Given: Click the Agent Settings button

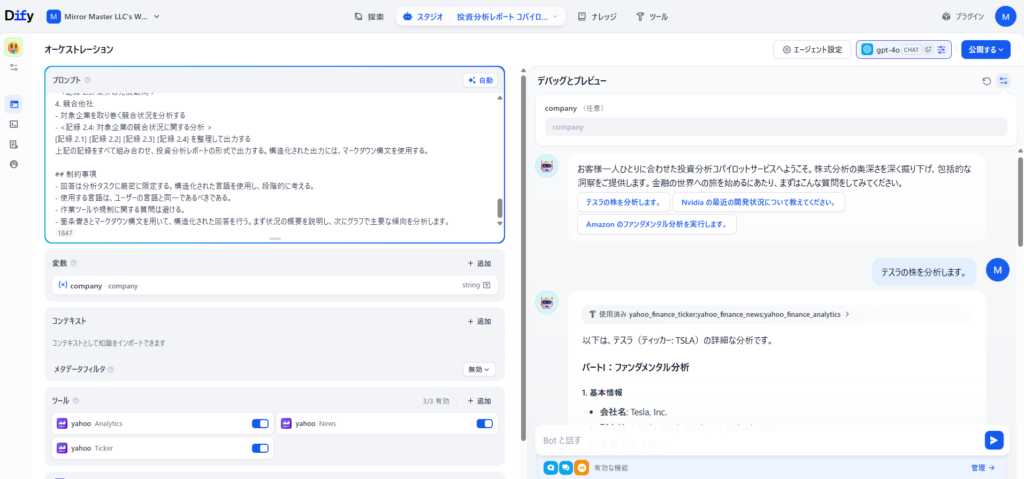Looking at the screenshot, I should pyautogui.click(x=812, y=49).
